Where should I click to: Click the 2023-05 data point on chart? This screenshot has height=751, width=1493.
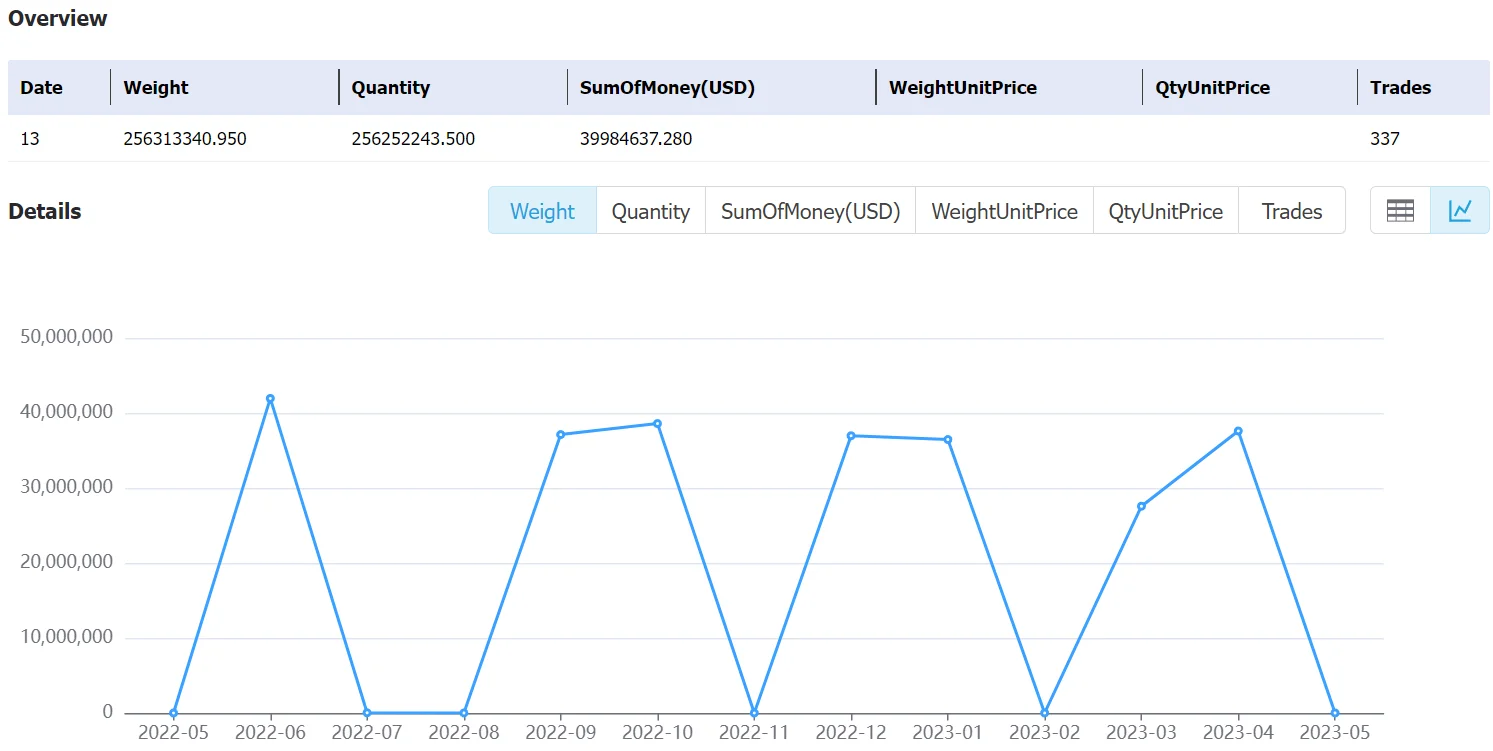pos(1335,713)
